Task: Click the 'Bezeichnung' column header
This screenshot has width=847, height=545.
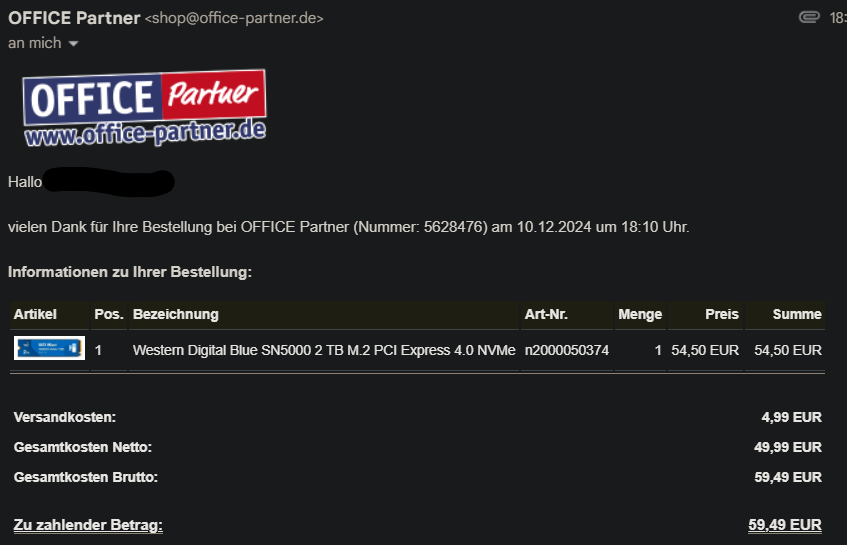Action: tap(176, 314)
